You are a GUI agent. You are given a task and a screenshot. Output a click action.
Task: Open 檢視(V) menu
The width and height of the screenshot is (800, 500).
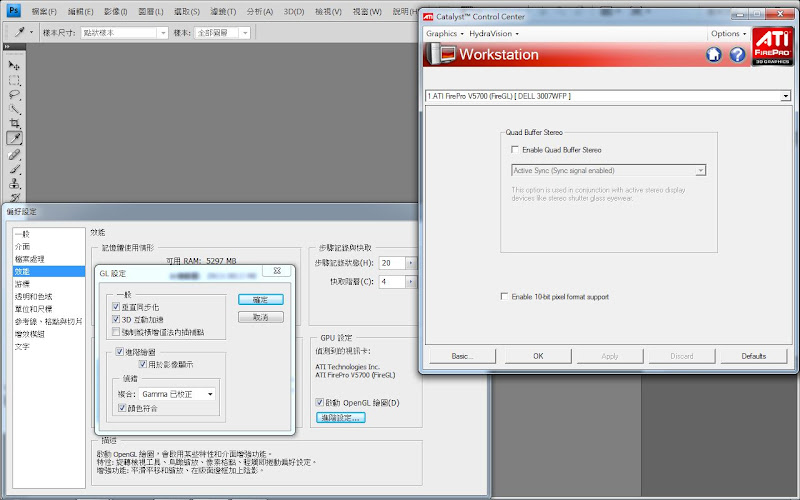[329, 11]
